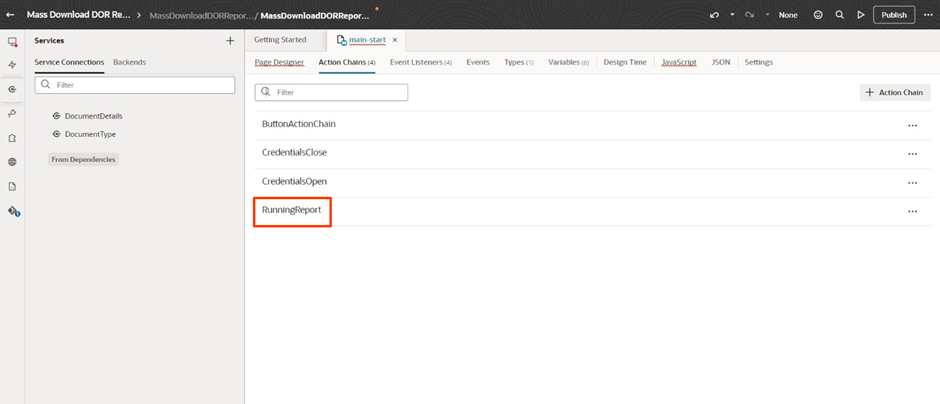Viewport: 940px width, 404px height.
Task: Open the Settings tab
Action: pyautogui.click(x=758, y=62)
